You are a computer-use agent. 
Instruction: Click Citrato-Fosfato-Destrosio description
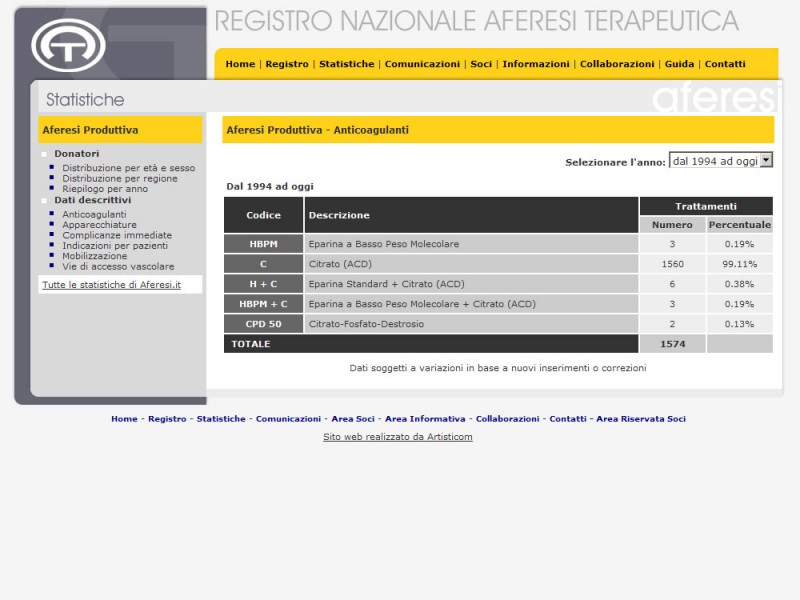click(x=471, y=324)
